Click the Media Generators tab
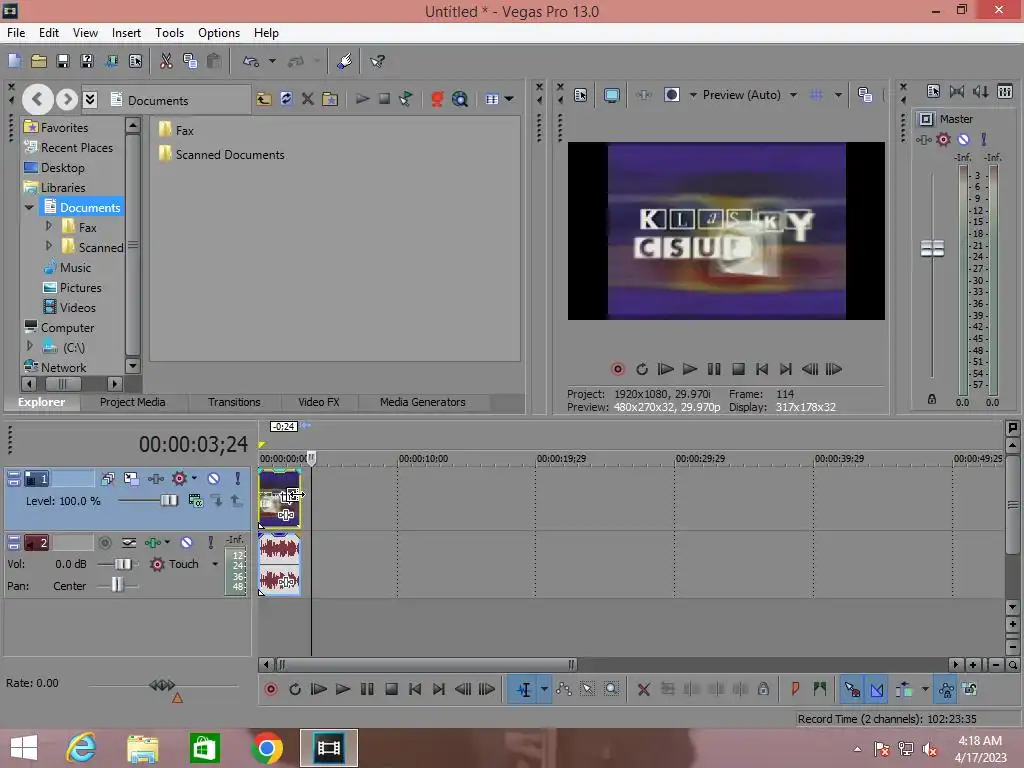The height and width of the screenshot is (768, 1024). point(423,402)
